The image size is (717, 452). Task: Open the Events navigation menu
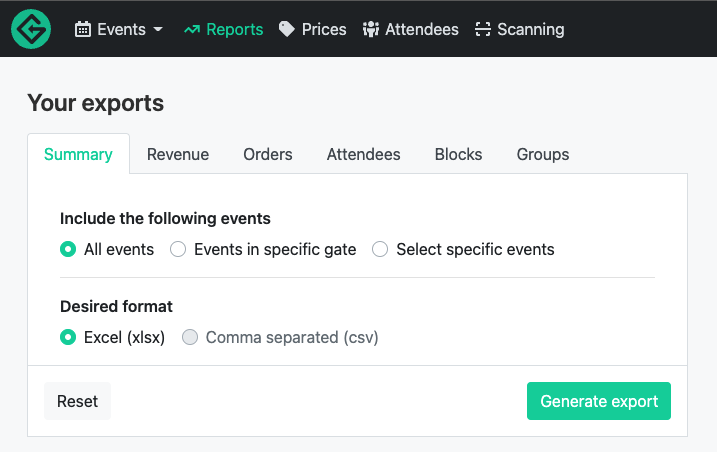pos(119,29)
